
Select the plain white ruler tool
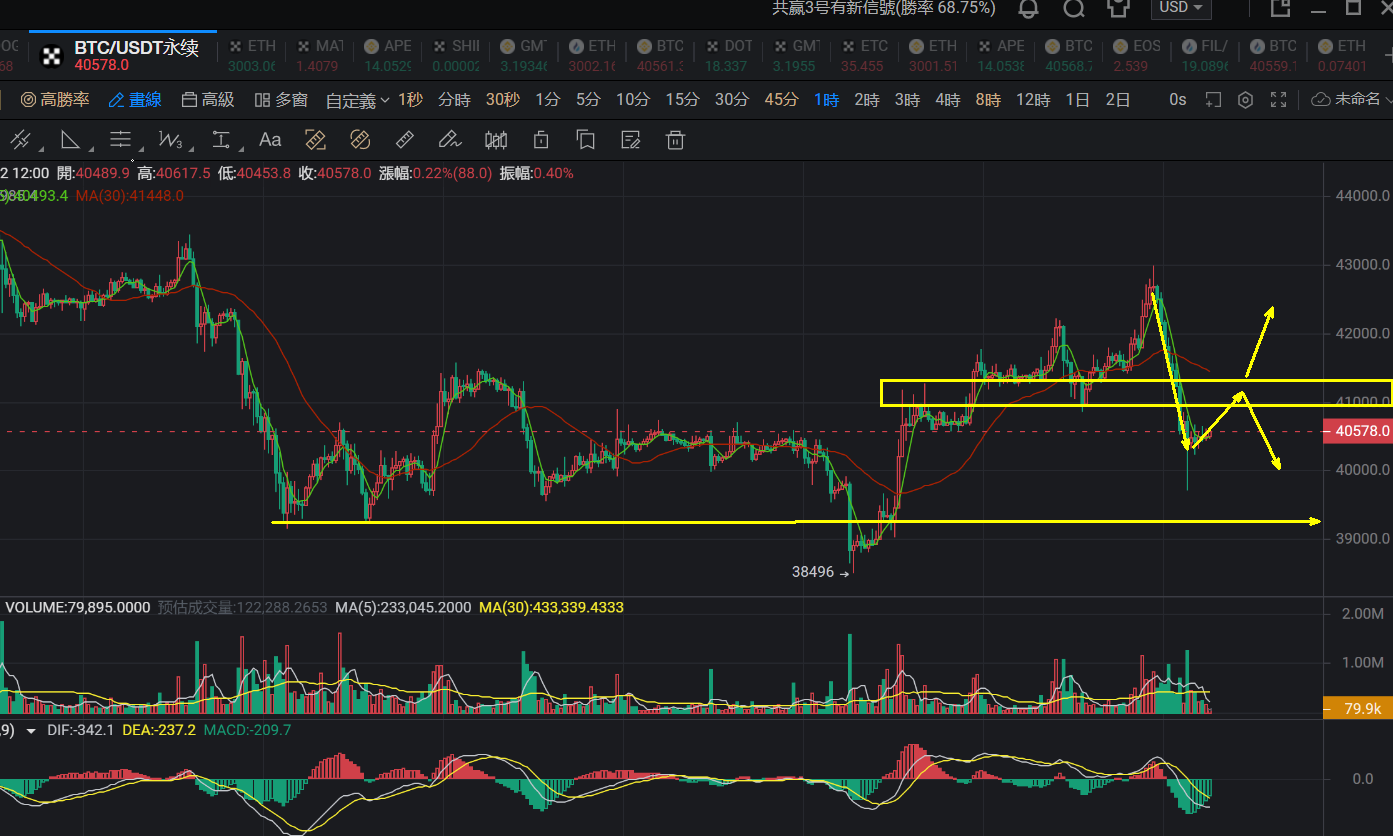tap(405, 140)
